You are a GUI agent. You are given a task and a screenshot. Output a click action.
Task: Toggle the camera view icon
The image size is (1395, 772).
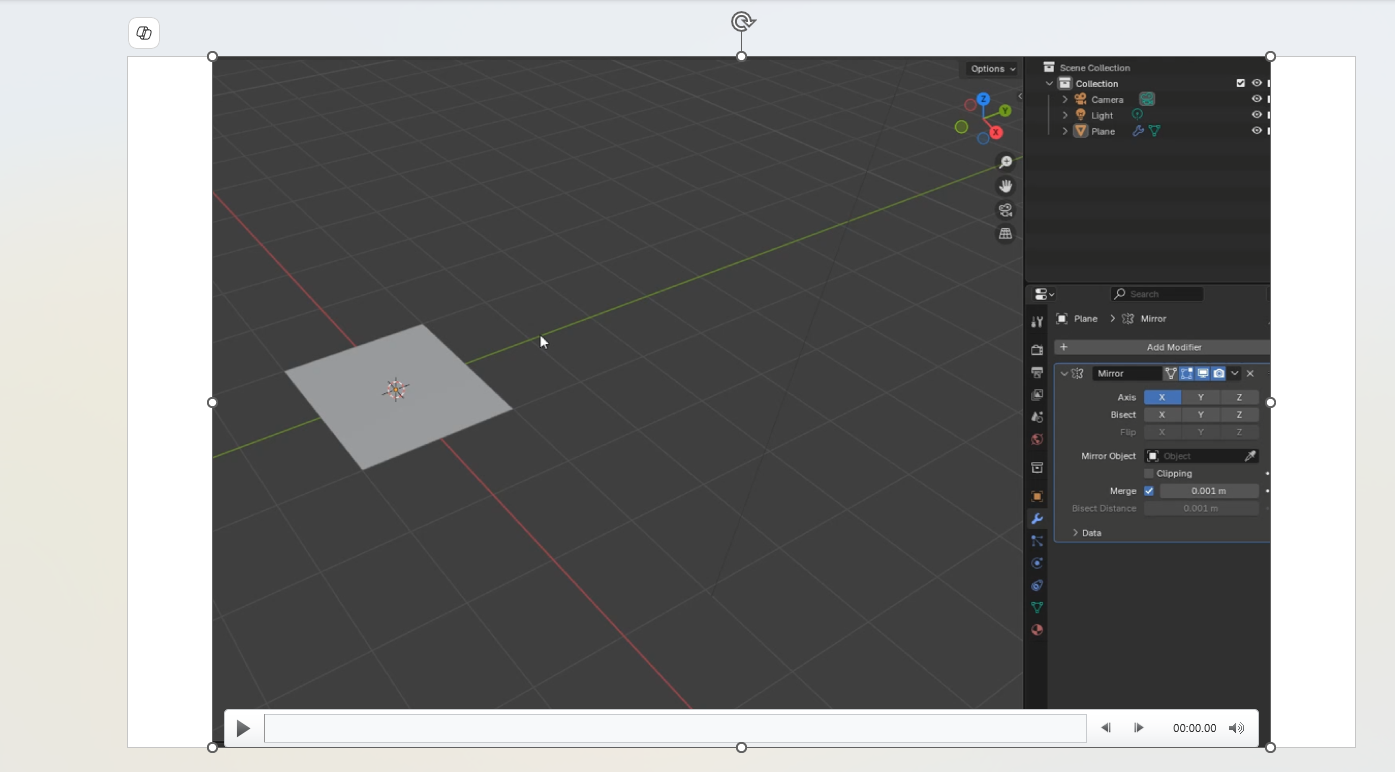tap(1005, 210)
